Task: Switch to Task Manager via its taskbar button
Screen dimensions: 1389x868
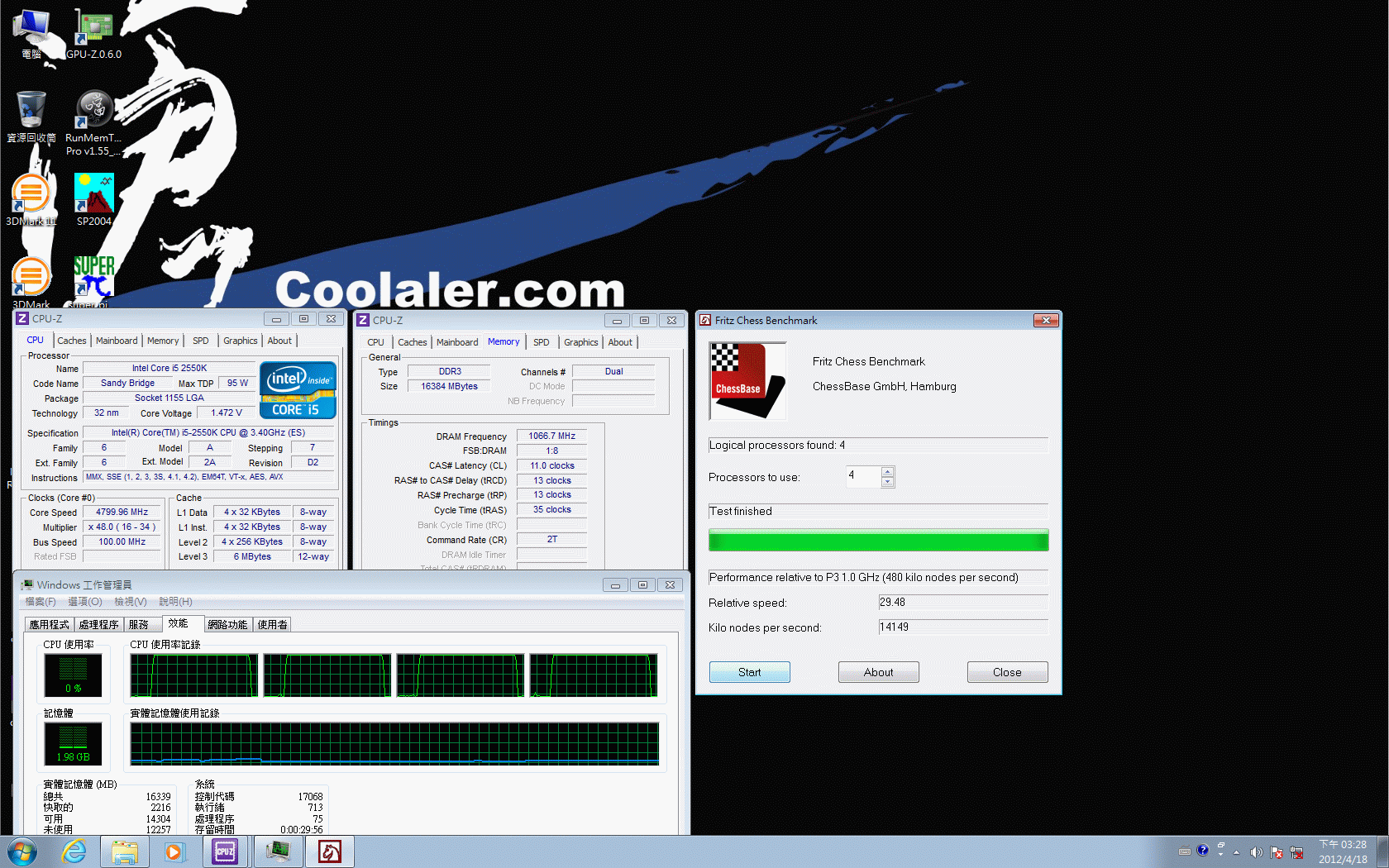Action: [278, 851]
